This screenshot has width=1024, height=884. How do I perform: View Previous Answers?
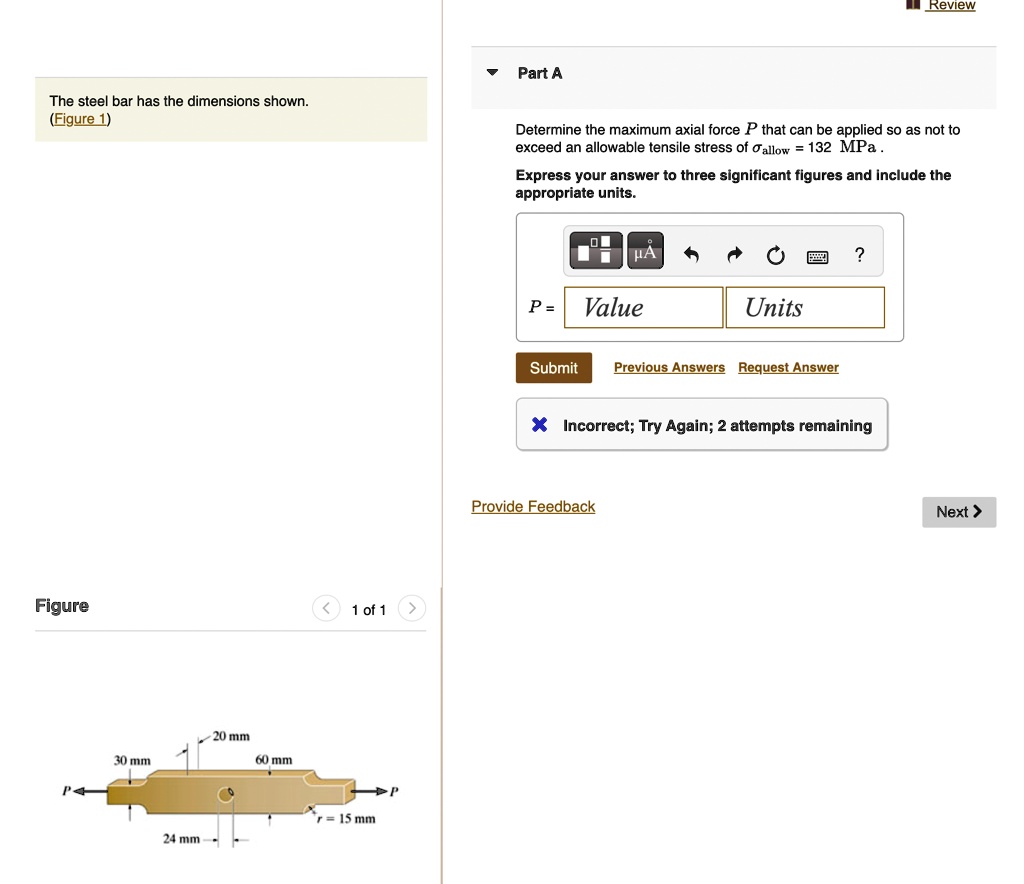point(669,367)
